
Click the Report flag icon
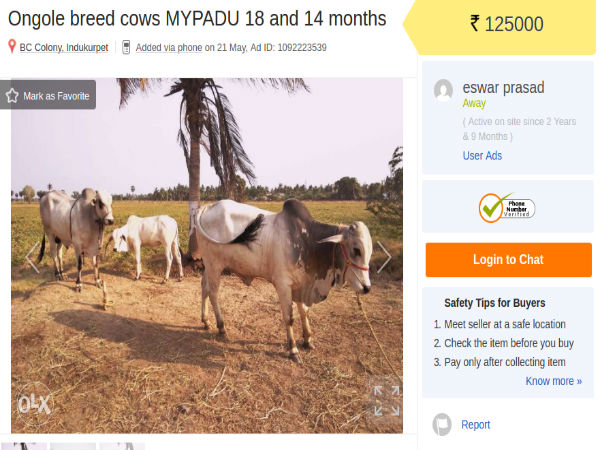pyautogui.click(x=442, y=424)
